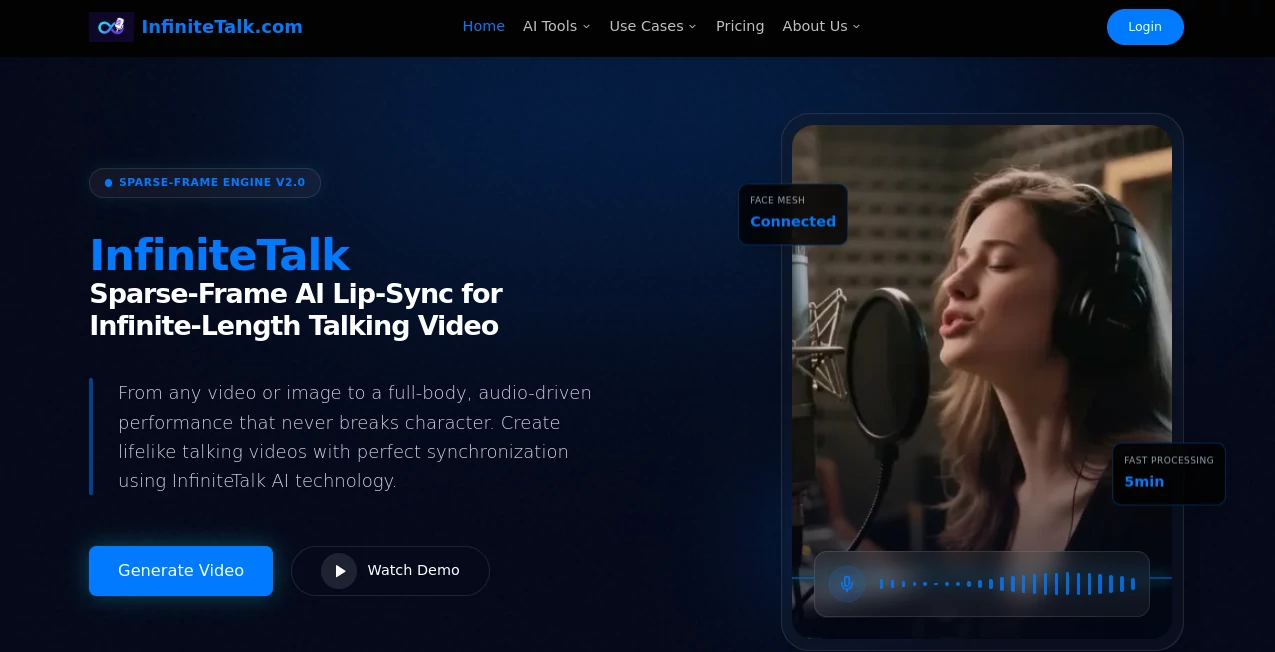Viewport: 1275px width, 652px height.
Task: Click the microphone icon on the waveform player
Action: coord(847,583)
